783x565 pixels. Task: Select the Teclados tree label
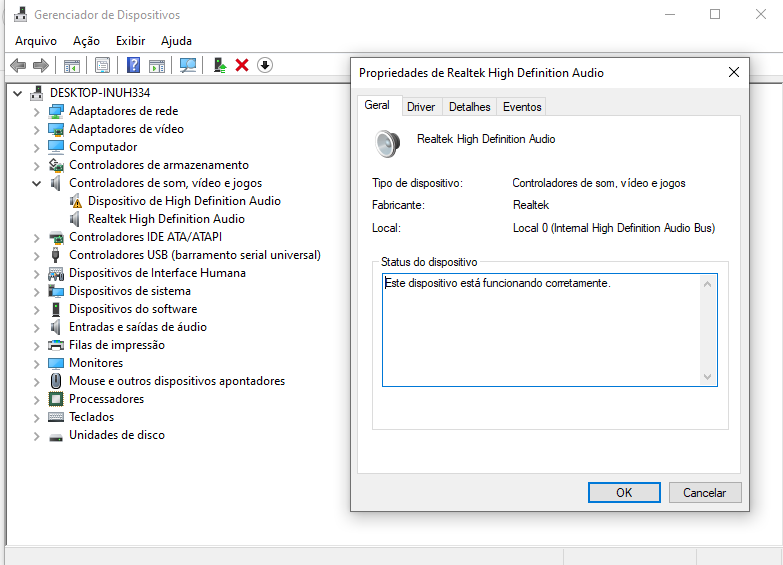[91, 417]
